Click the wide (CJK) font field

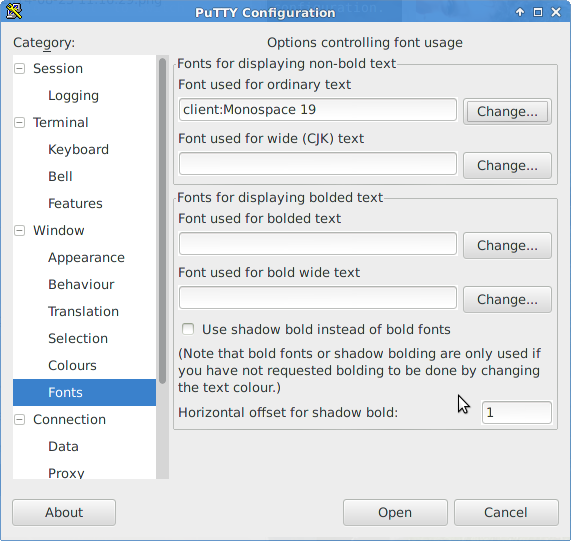(318, 163)
